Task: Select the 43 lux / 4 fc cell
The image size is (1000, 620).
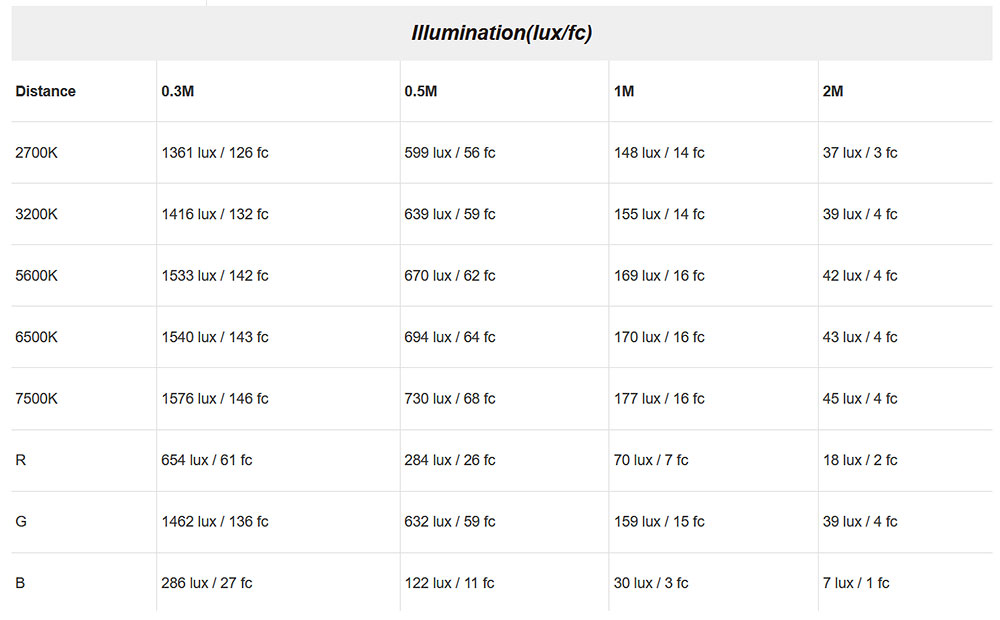Action: click(x=860, y=337)
